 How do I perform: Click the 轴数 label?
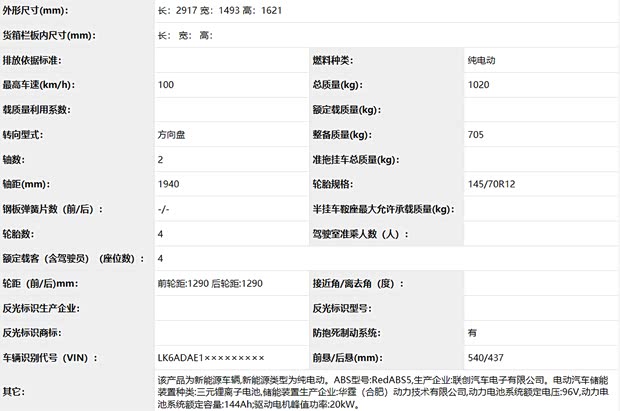pos(13,160)
